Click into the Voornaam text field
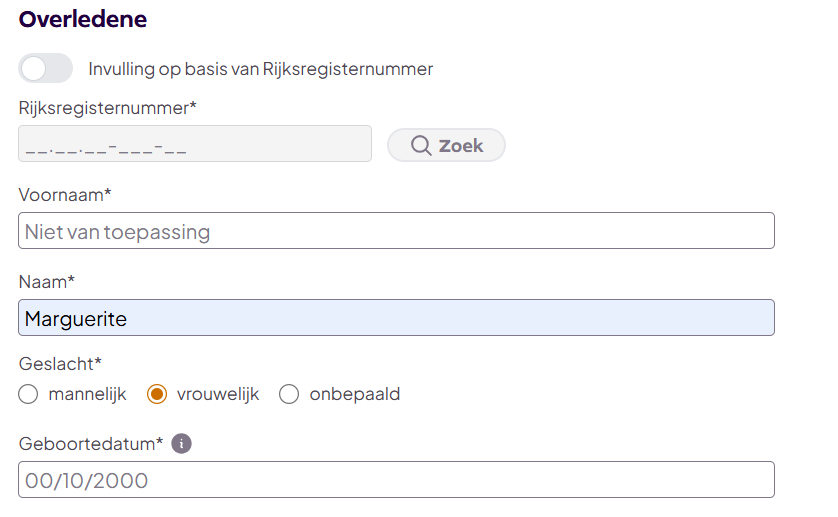 396,231
